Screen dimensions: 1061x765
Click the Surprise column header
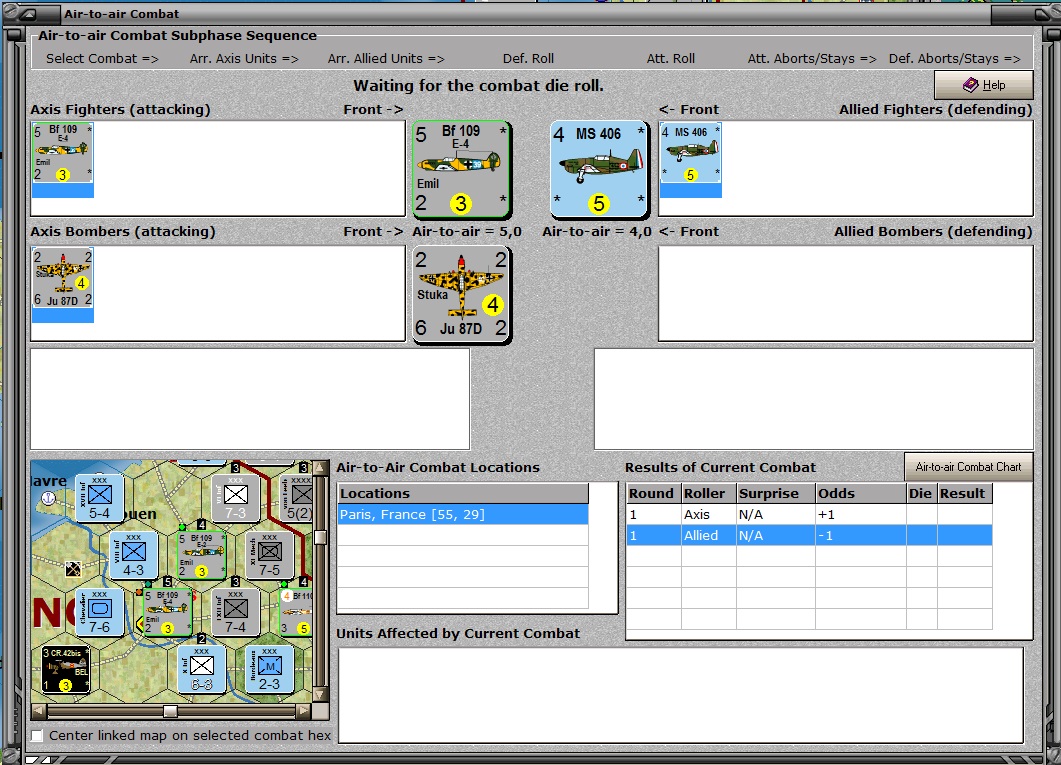tap(775, 493)
